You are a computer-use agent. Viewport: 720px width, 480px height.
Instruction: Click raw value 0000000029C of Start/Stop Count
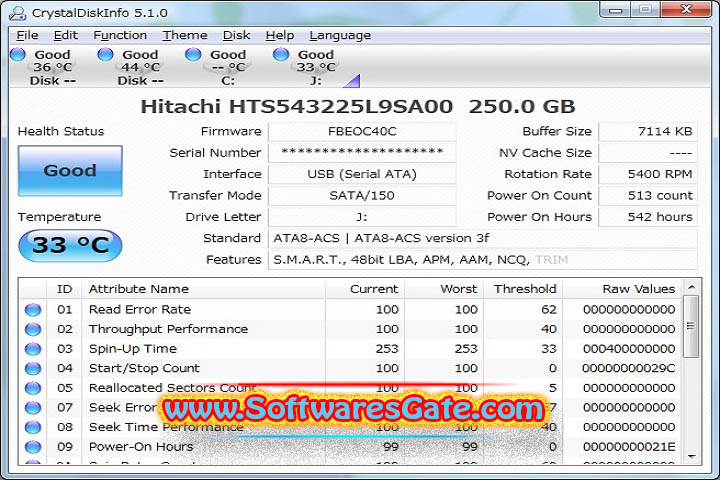click(x=629, y=368)
